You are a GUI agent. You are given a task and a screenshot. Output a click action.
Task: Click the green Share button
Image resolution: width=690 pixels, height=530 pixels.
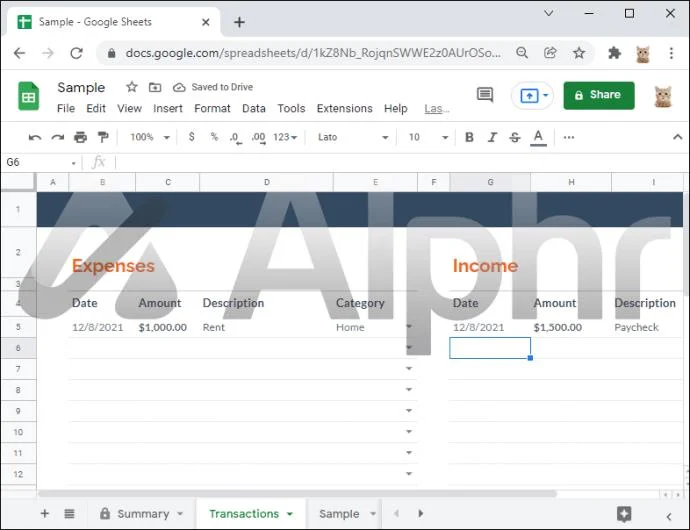pos(598,95)
